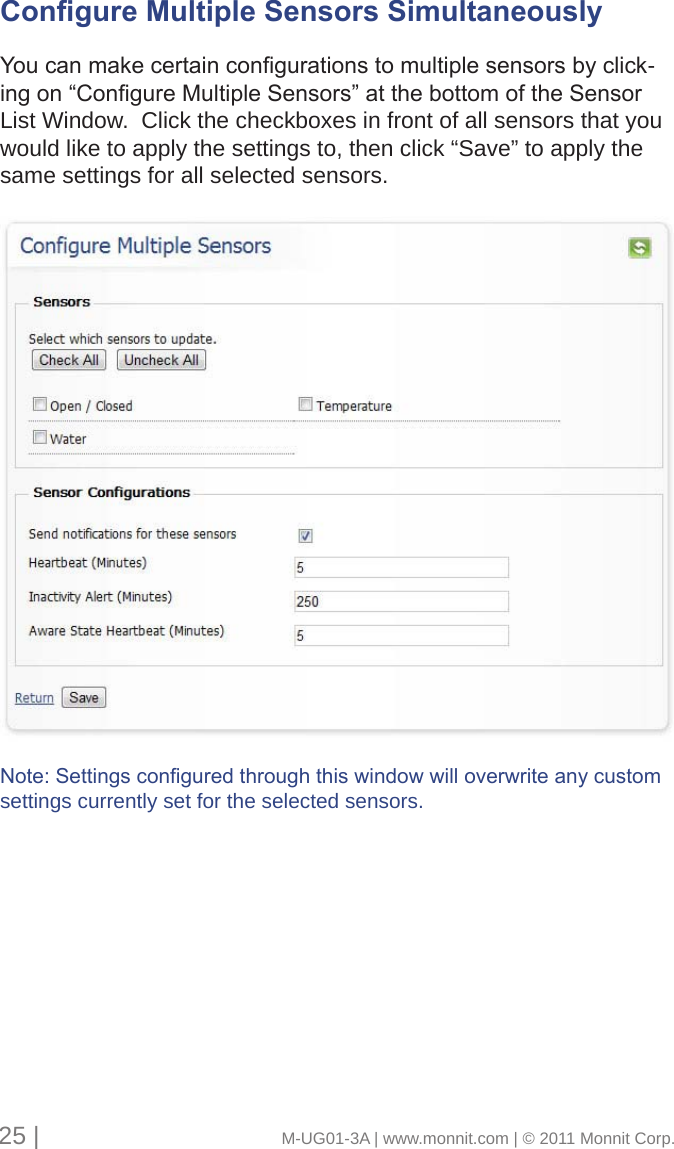674x1149 pixels.
Task: Click the Heartbeat (Minutes) input field
Action: tap(401, 567)
